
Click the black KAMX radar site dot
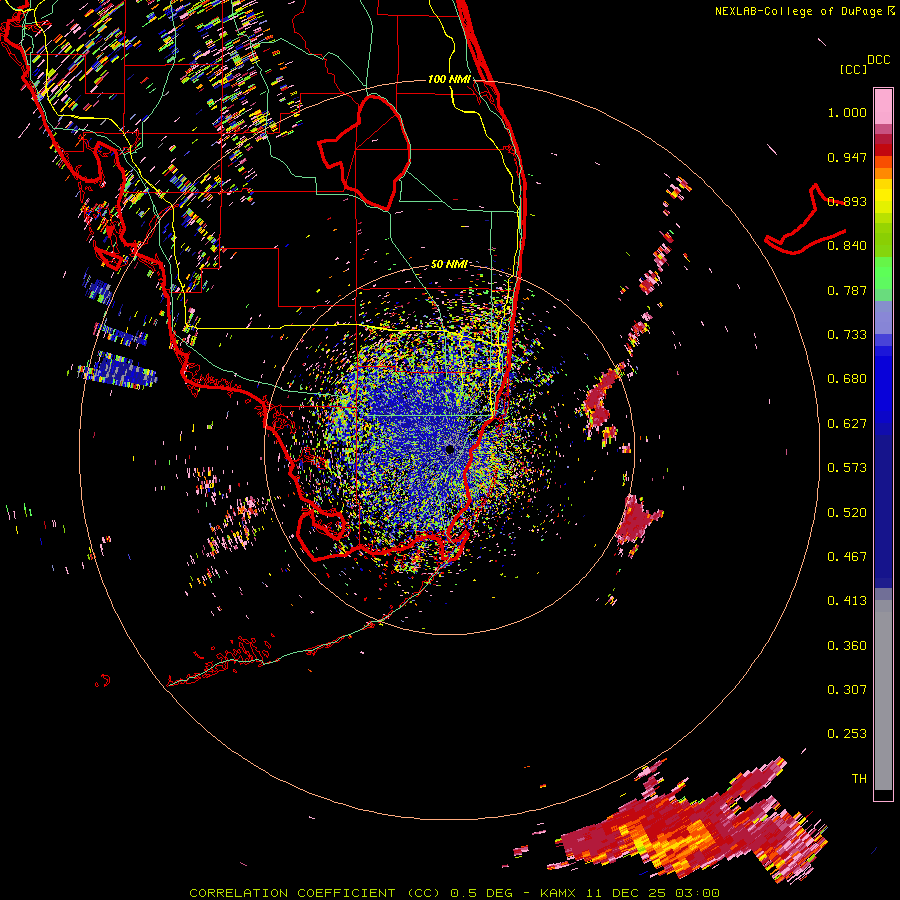tap(450, 449)
